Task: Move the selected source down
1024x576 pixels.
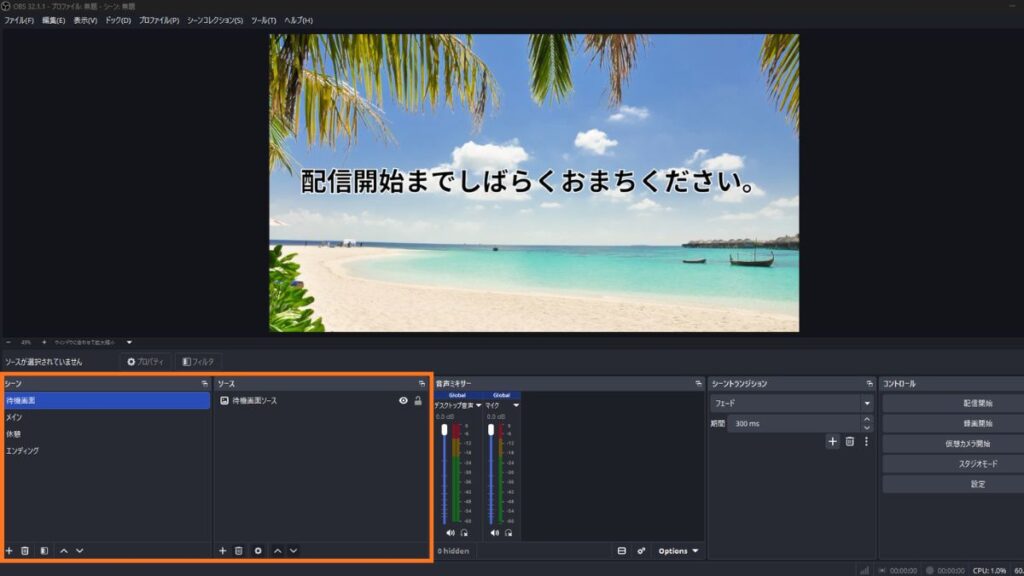Action: [293, 551]
